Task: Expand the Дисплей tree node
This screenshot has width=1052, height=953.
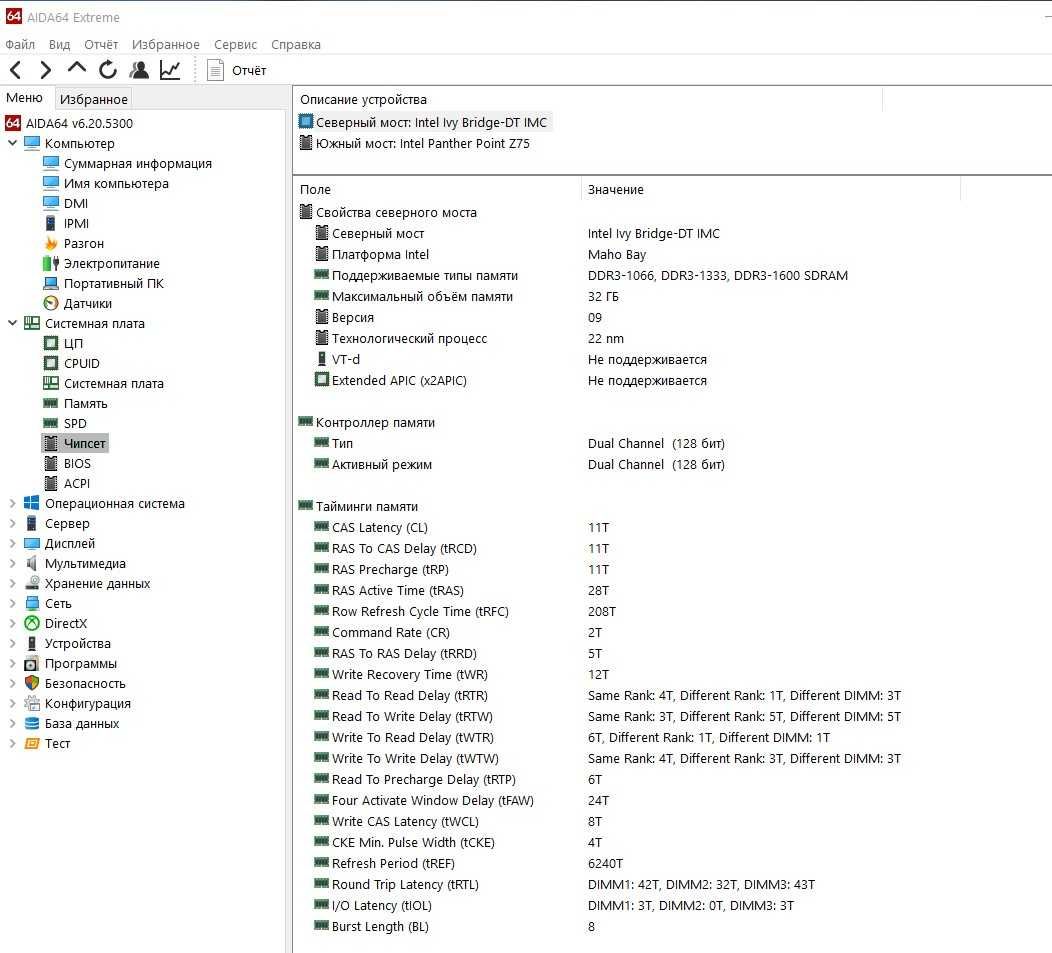Action: click(x=12, y=543)
